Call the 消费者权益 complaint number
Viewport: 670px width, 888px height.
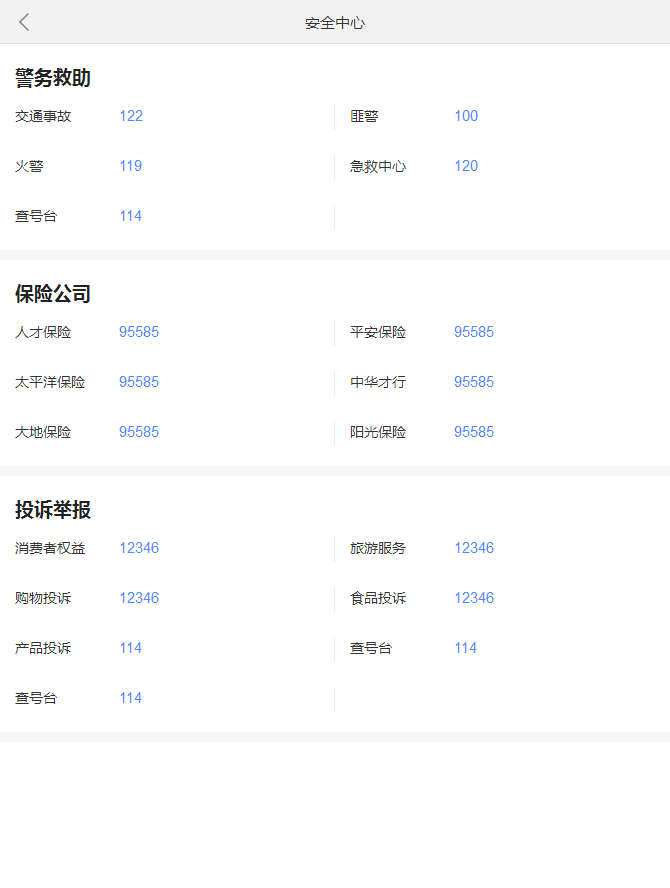pos(139,548)
